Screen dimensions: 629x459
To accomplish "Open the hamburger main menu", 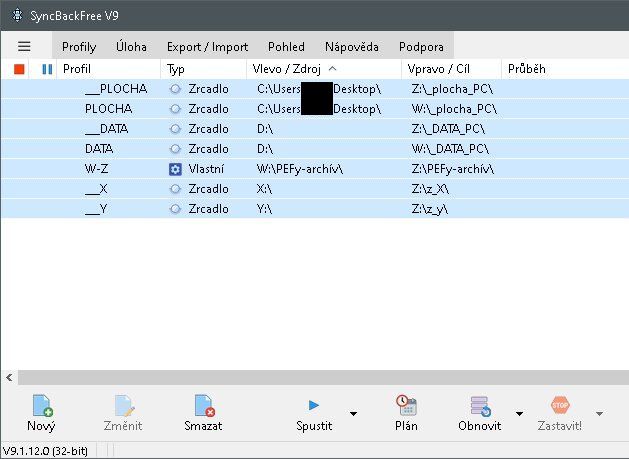I will pos(24,47).
